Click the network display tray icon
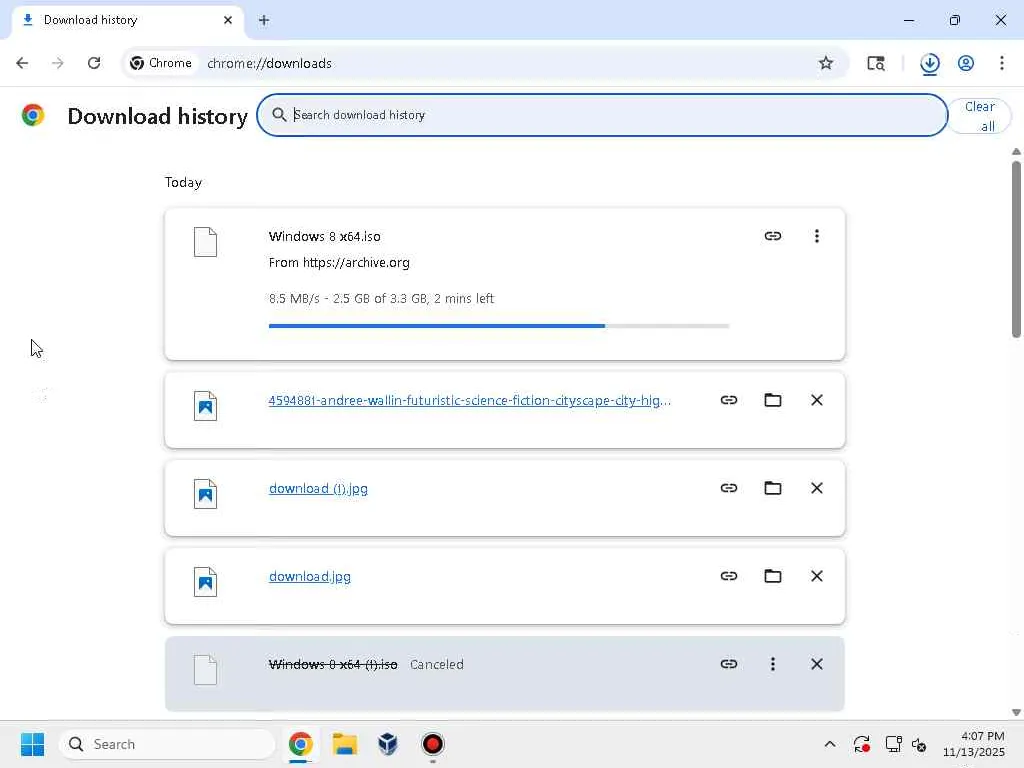The width and height of the screenshot is (1024, 768). coord(893,744)
